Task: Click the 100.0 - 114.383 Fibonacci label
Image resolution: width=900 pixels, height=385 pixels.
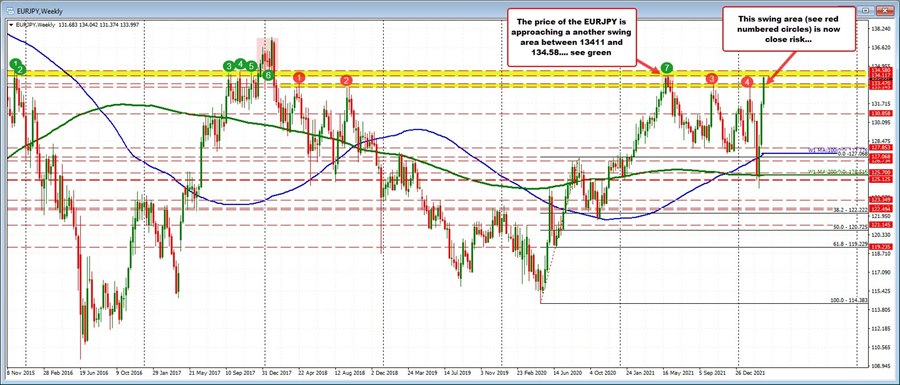Action: point(848,300)
